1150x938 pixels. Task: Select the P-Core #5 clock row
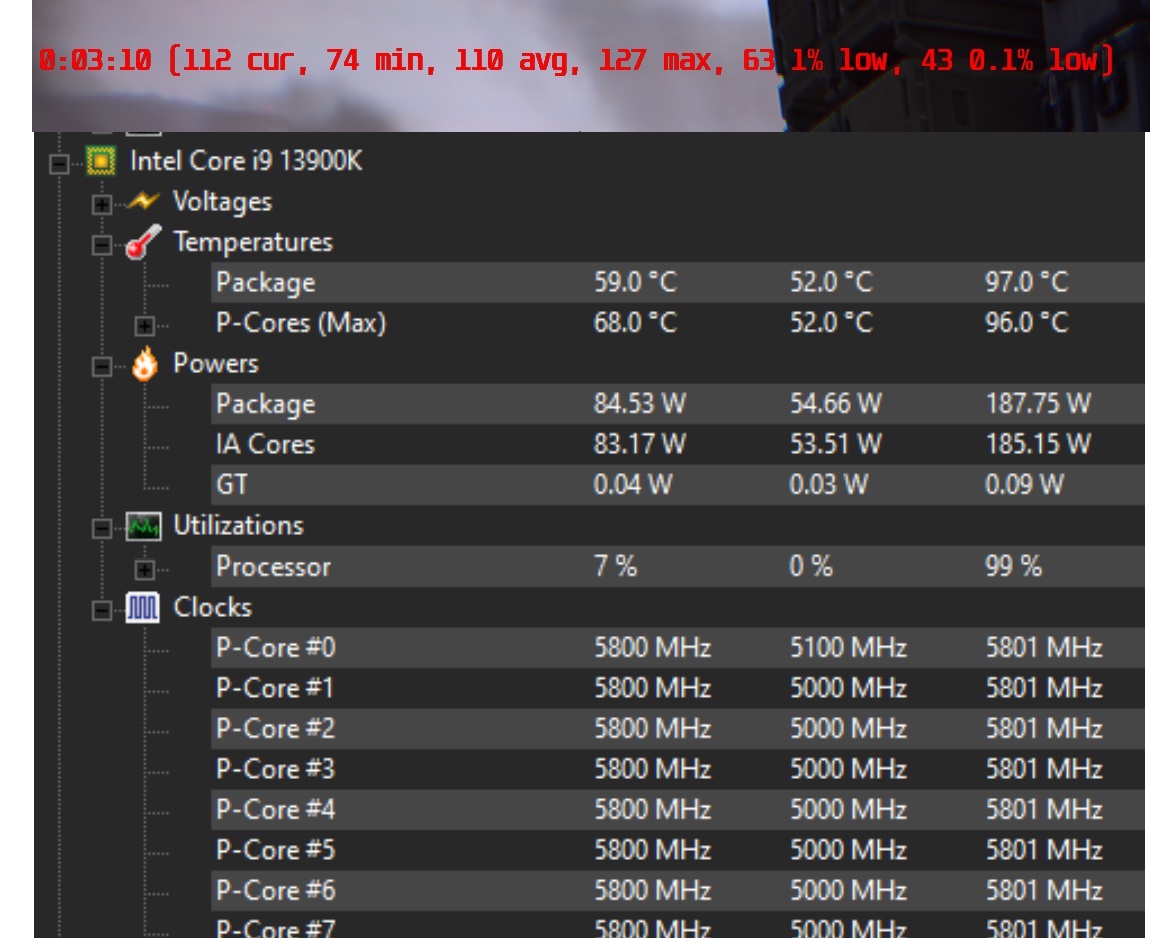tap(678, 850)
